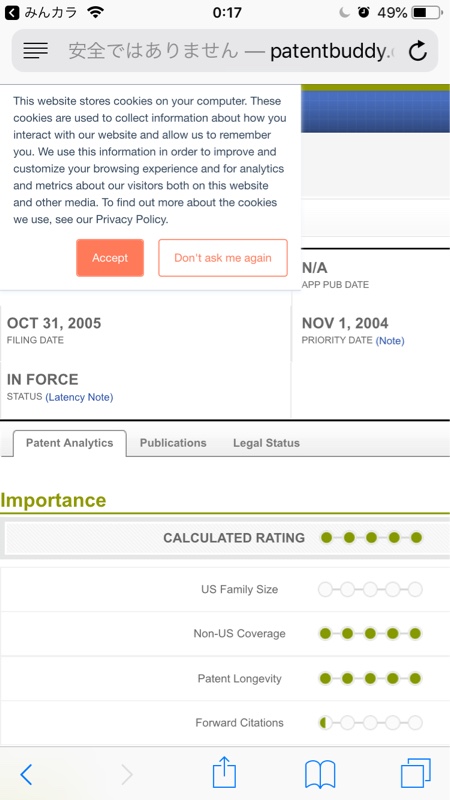
Task: Click the US Family Size rating dots
Action: tap(370, 589)
